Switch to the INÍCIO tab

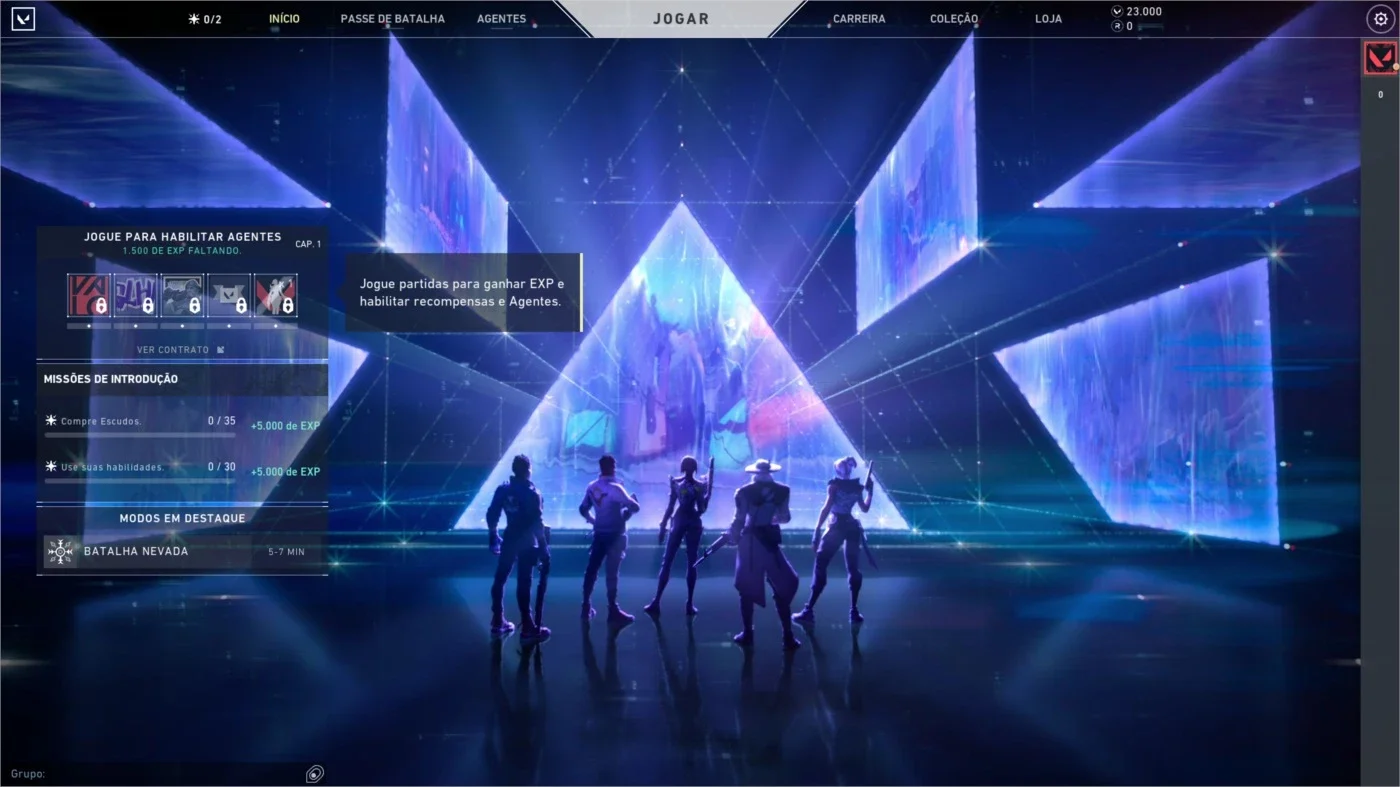(284, 19)
